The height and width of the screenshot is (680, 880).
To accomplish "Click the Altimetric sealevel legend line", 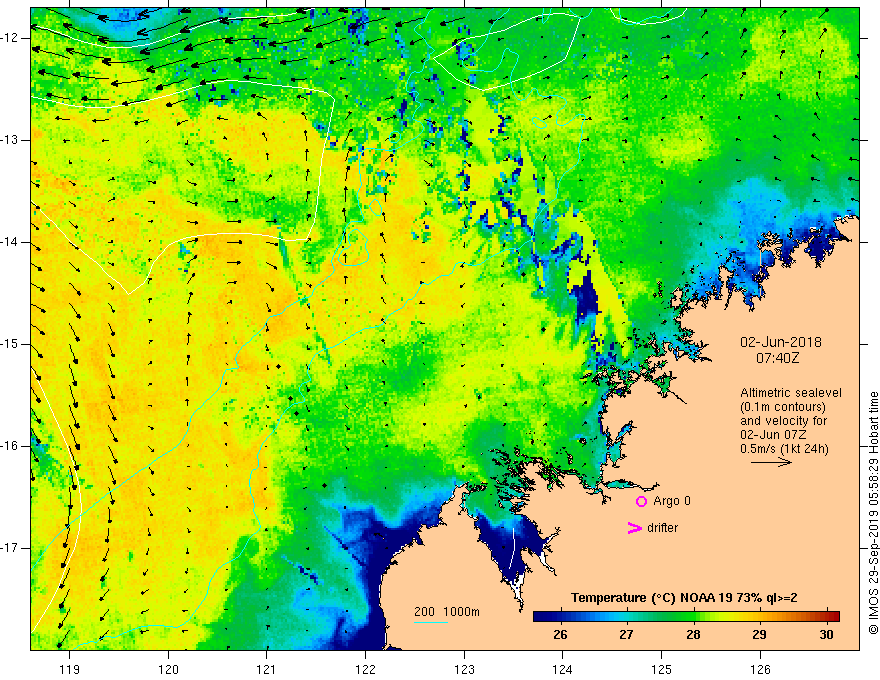I will [791, 393].
